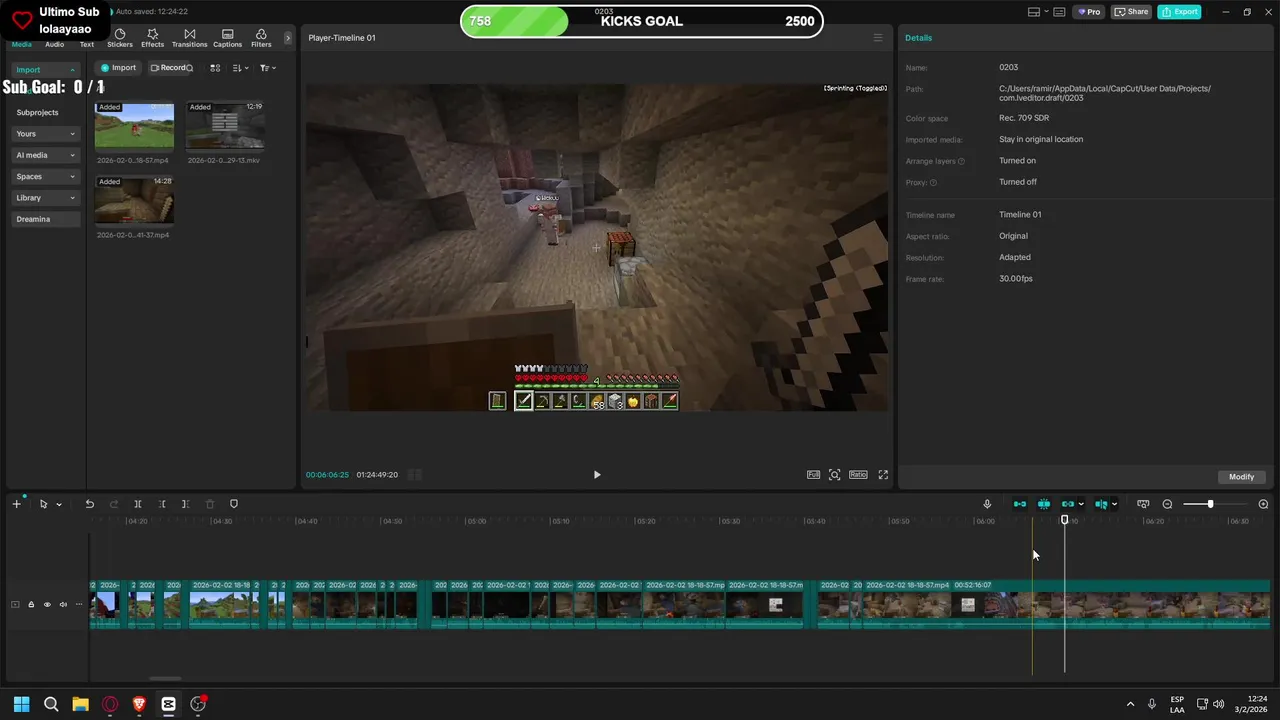Add a new track with plus icon
The image size is (1280, 720).
[x=16, y=504]
